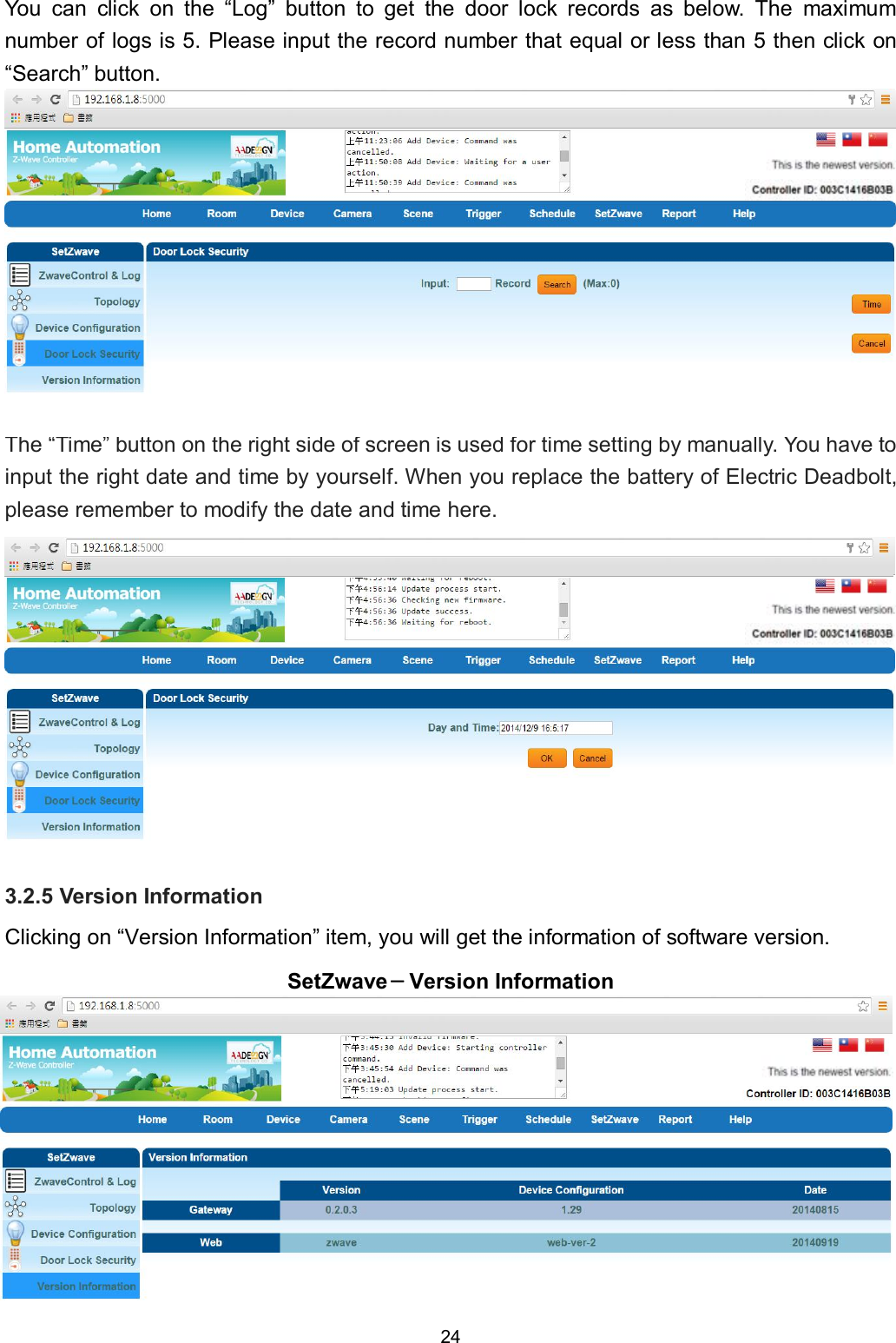Screen dimensions: 896x1343
Task: Open Scene tab in Day and Time screenshot
Action: pyautogui.click(x=418, y=660)
